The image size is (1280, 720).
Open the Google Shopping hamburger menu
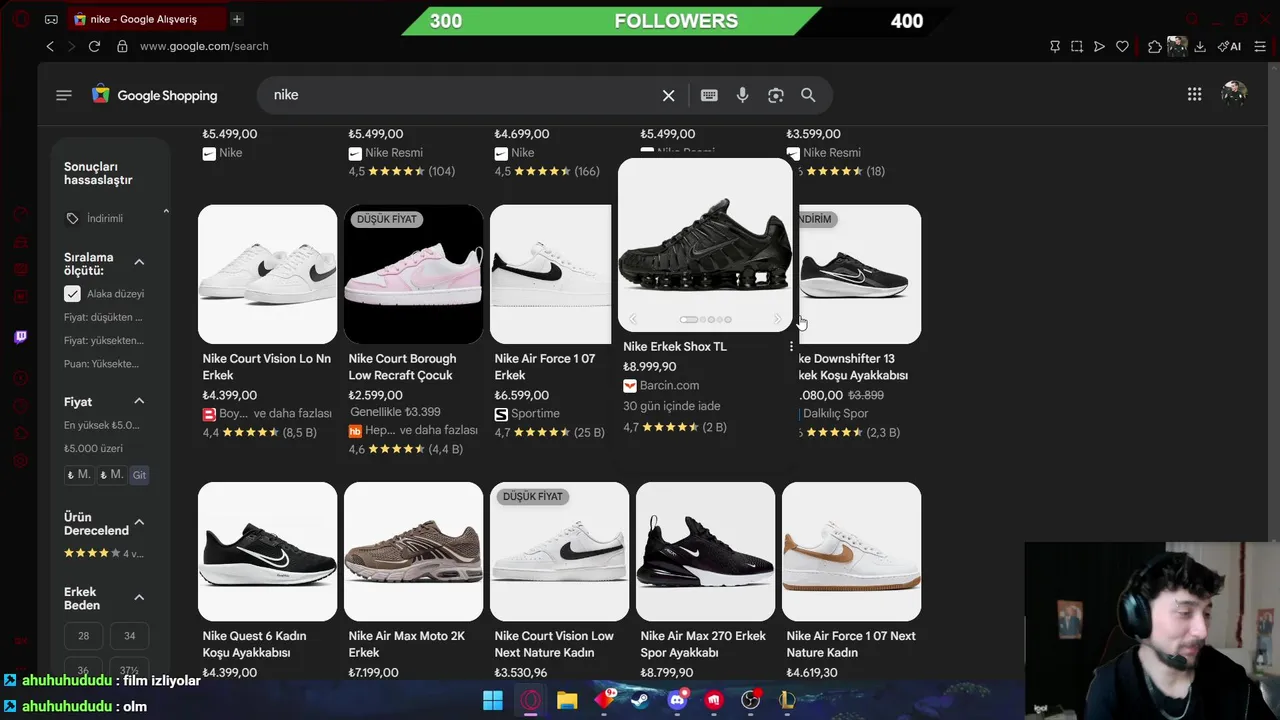pos(64,95)
